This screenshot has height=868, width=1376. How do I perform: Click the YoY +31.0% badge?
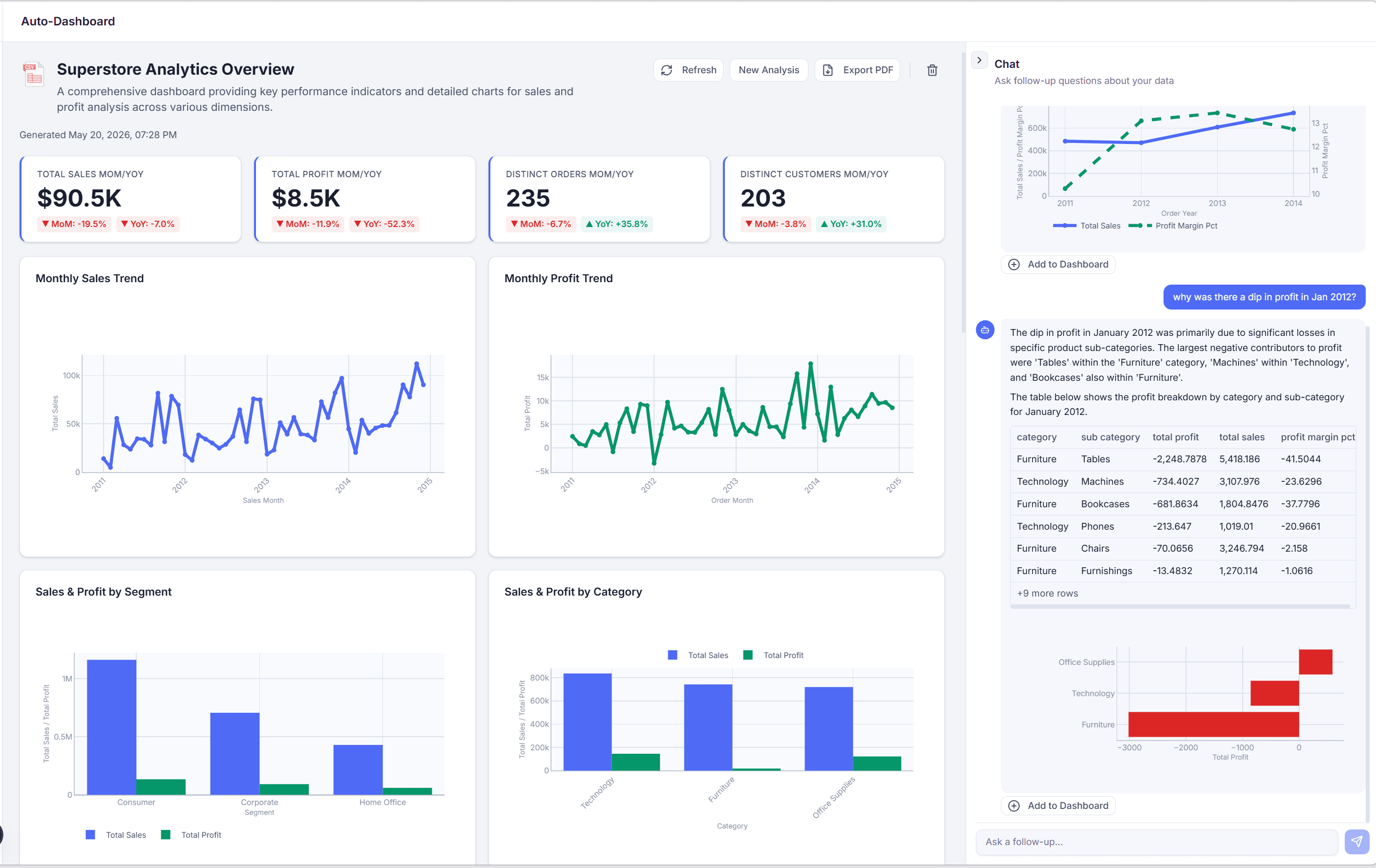pos(851,224)
